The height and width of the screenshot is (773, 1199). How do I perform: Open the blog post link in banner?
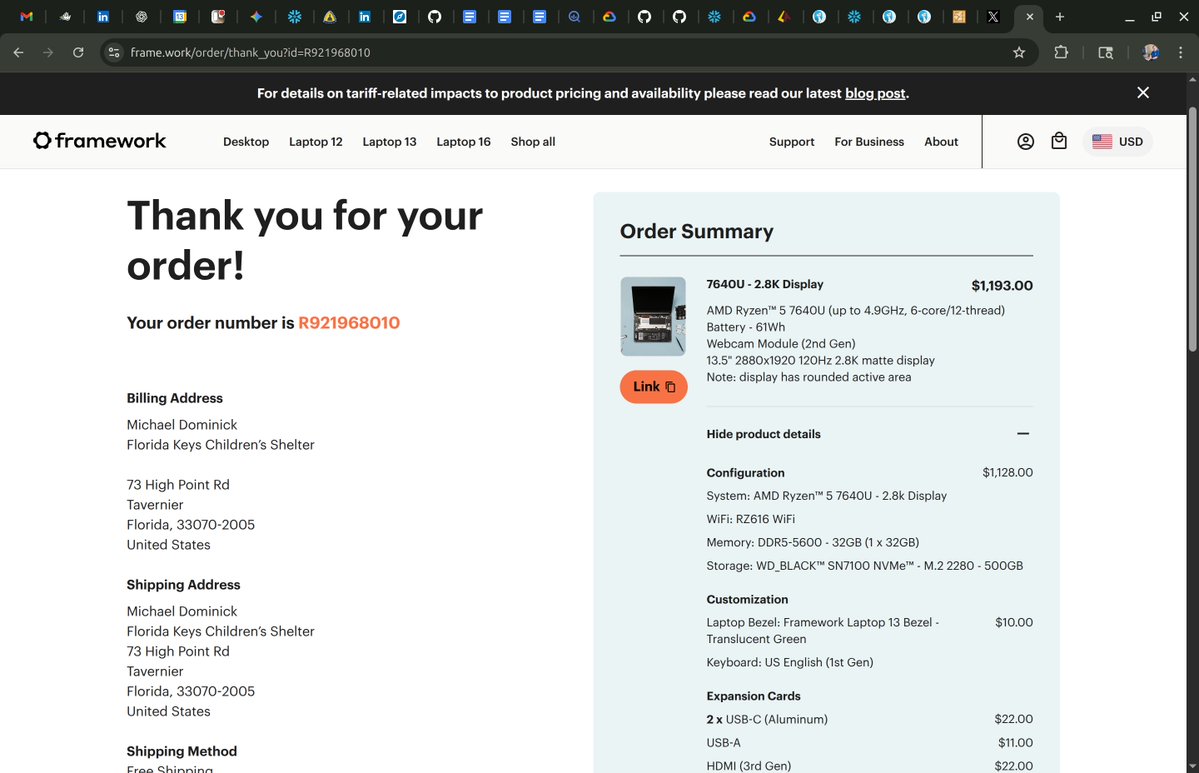(875, 93)
